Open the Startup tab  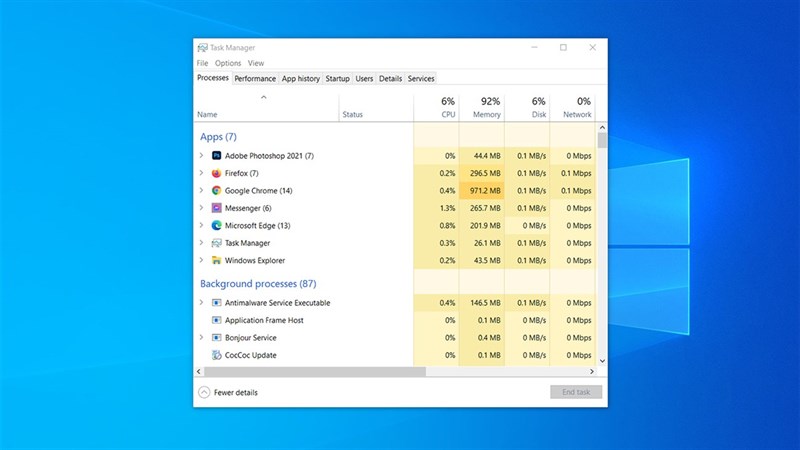pos(337,79)
